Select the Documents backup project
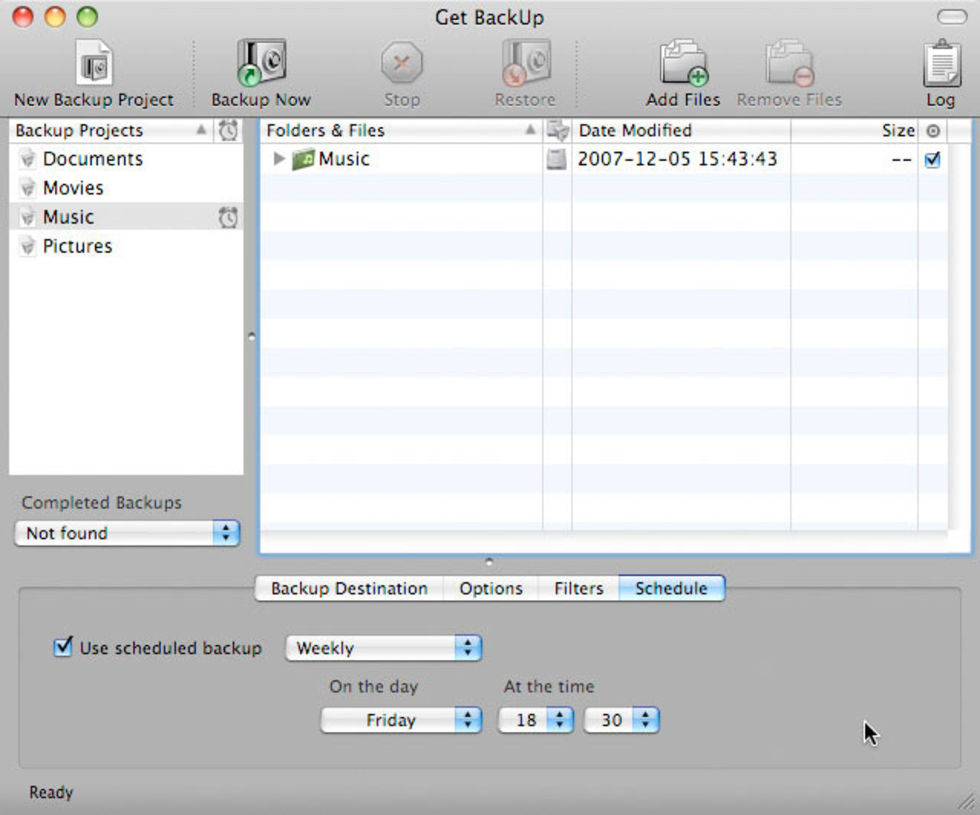The image size is (980, 815). [92, 159]
